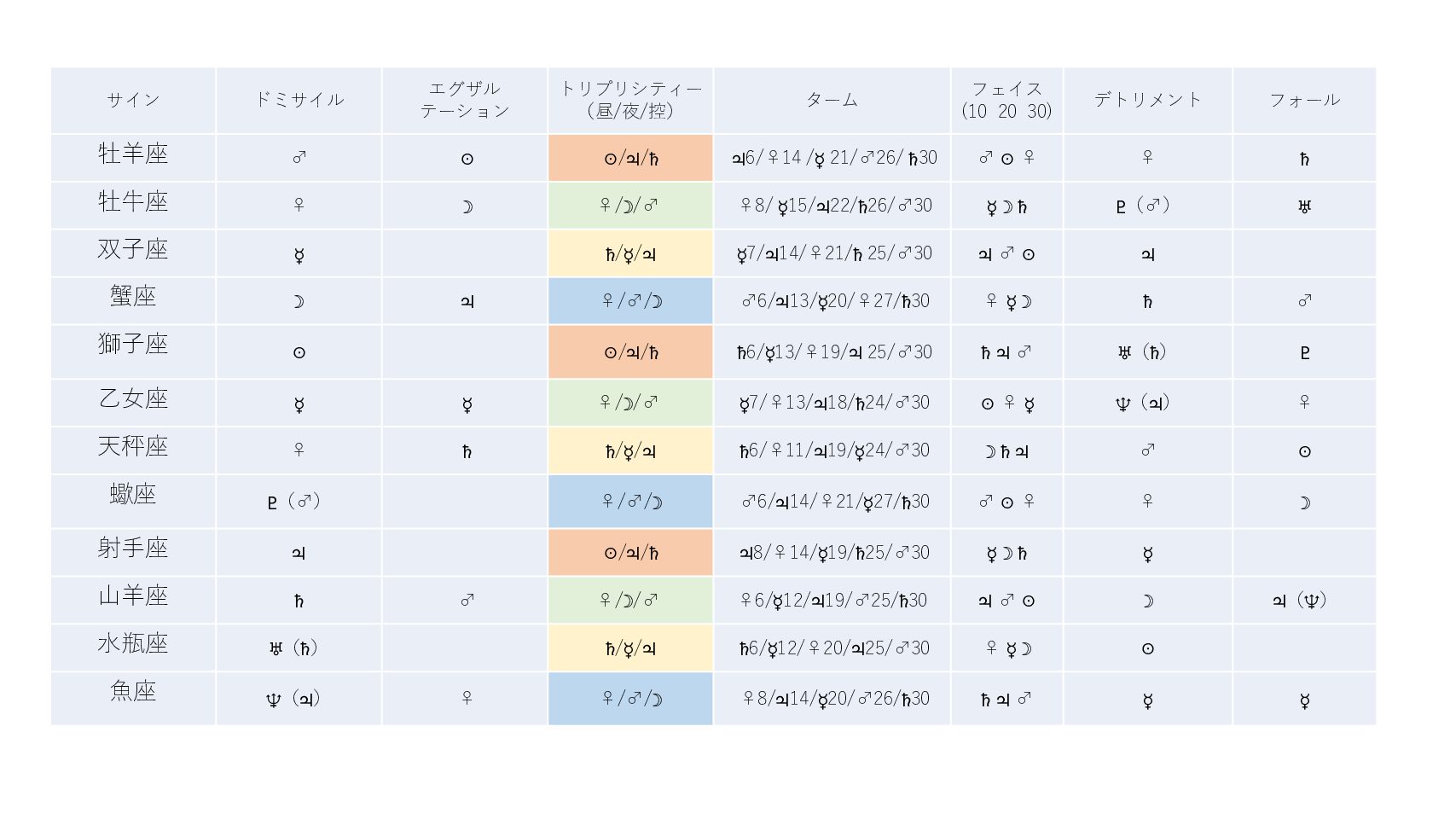This screenshot has width=1456, height=819.
Task: Click the term cell in the 獅子座 row
Action: pyautogui.click(x=832, y=351)
